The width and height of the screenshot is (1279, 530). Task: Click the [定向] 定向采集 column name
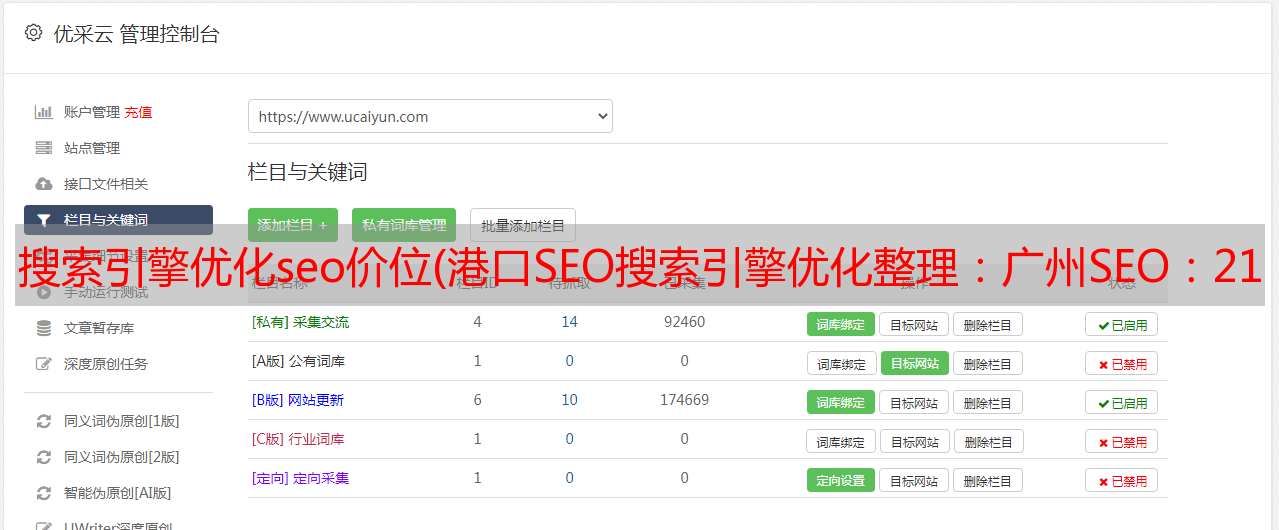coord(300,478)
